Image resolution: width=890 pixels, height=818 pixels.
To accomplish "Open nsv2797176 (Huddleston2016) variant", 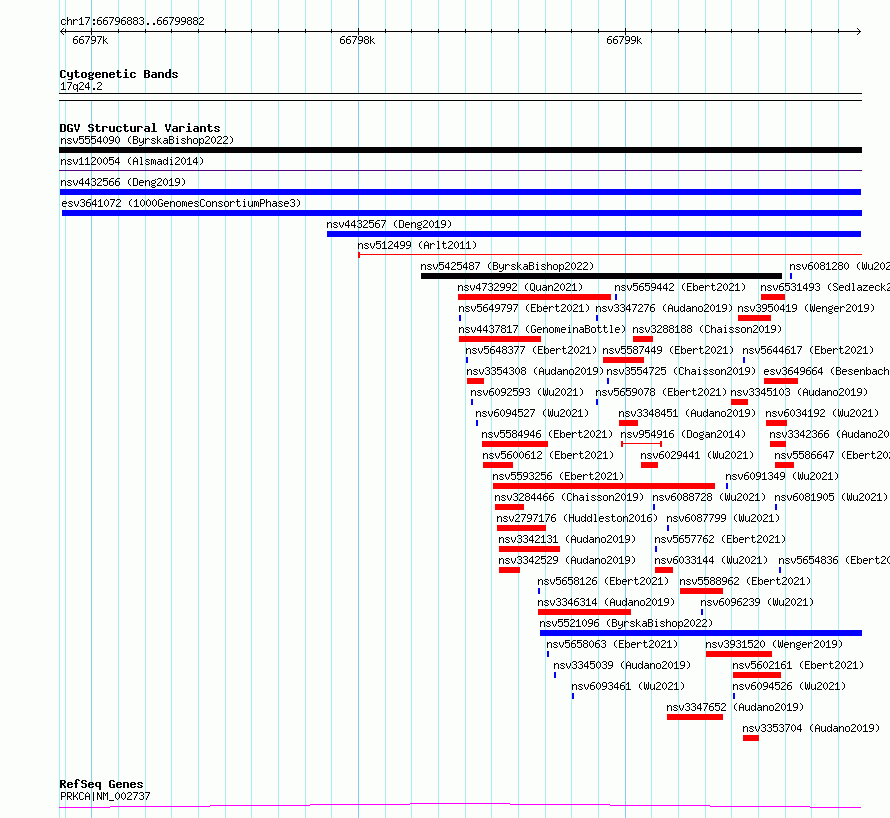I will click(577, 518).
